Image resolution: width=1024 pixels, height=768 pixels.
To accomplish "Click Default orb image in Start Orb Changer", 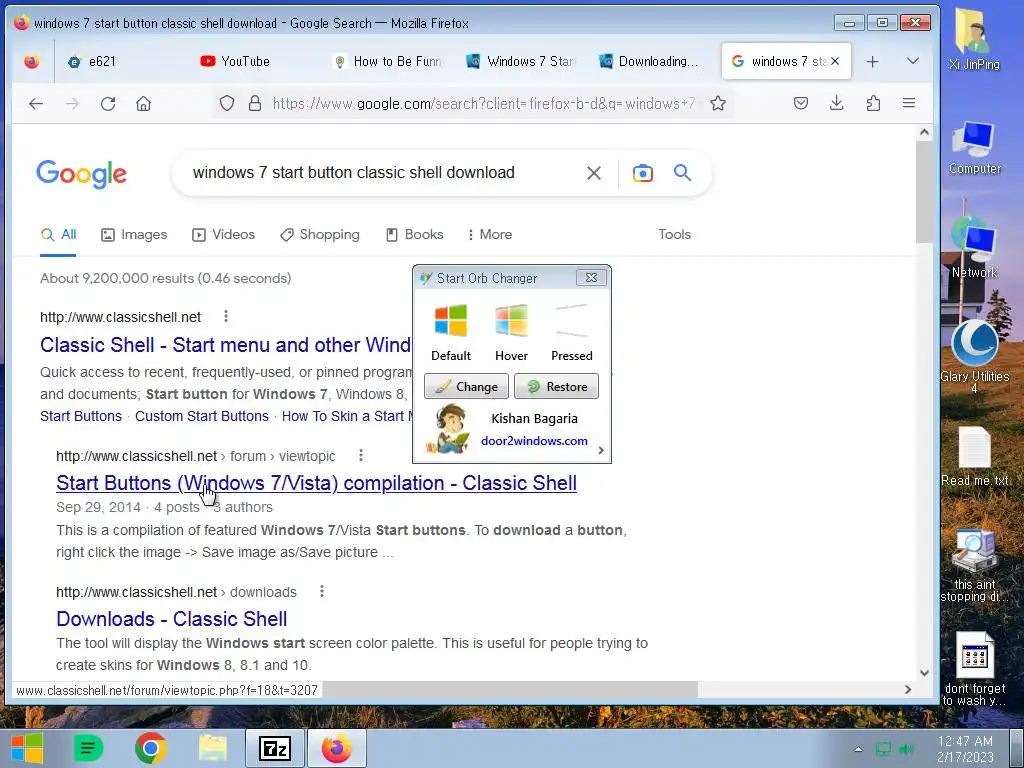I will pyautogui.click(x=451, y=321).
